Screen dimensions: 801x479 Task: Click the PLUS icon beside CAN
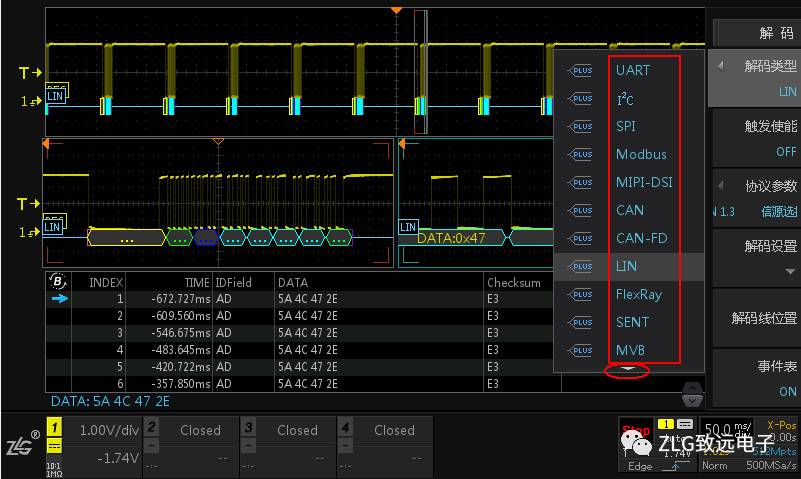[x=580, y=210]
